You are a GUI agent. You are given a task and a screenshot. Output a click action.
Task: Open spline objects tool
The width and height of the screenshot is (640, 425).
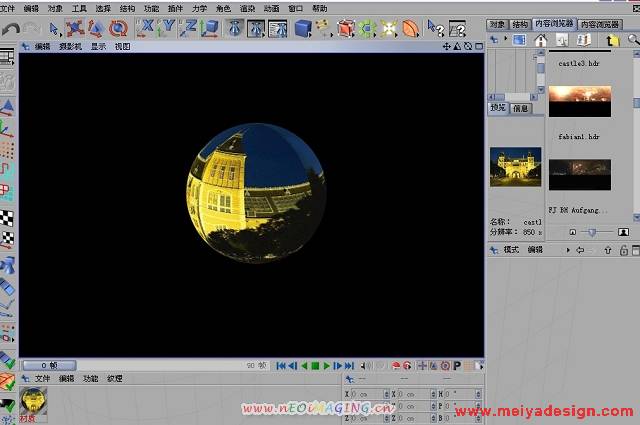pyautogui.click(x=324, y=29)
